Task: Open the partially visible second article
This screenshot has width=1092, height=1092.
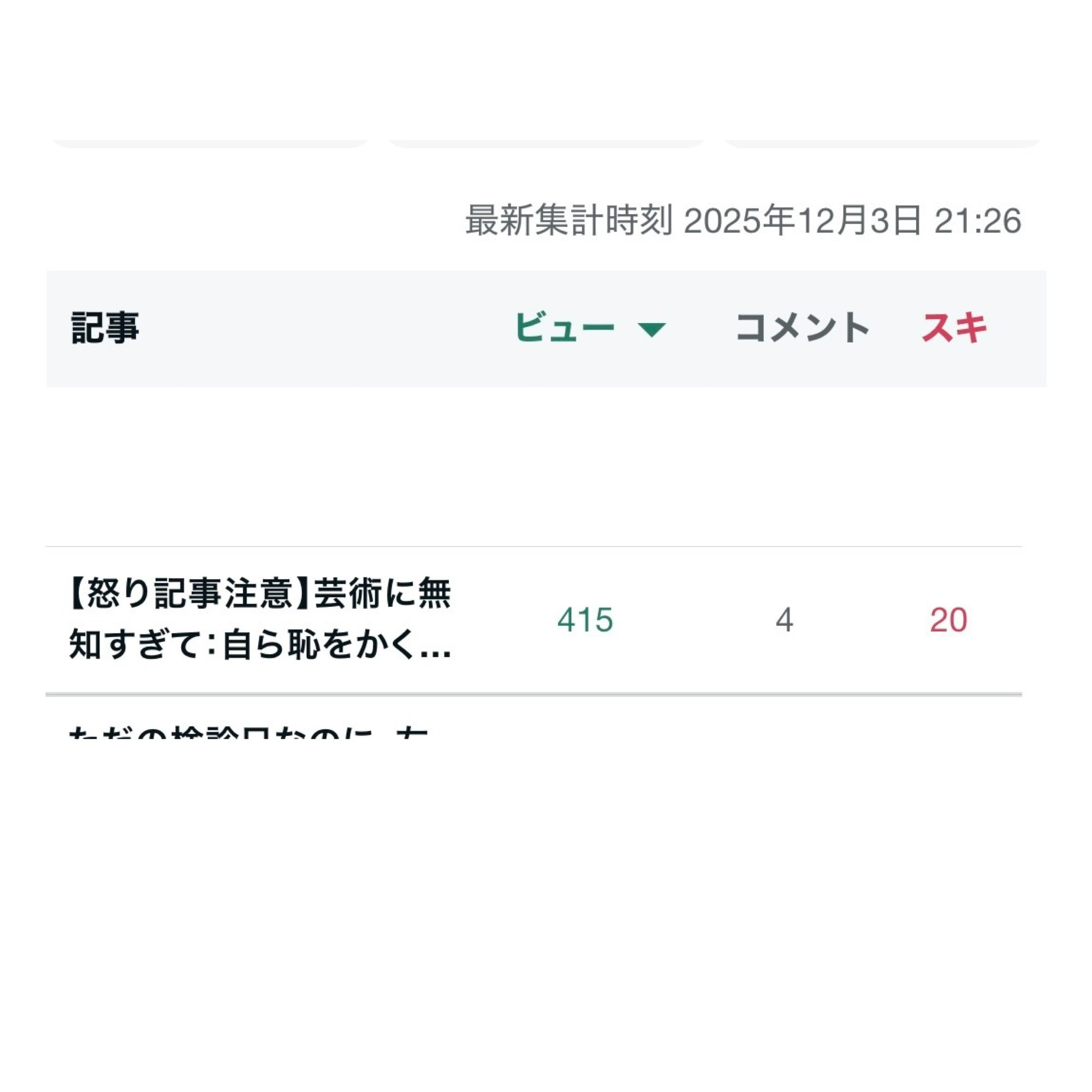Action: coord(248,732)
